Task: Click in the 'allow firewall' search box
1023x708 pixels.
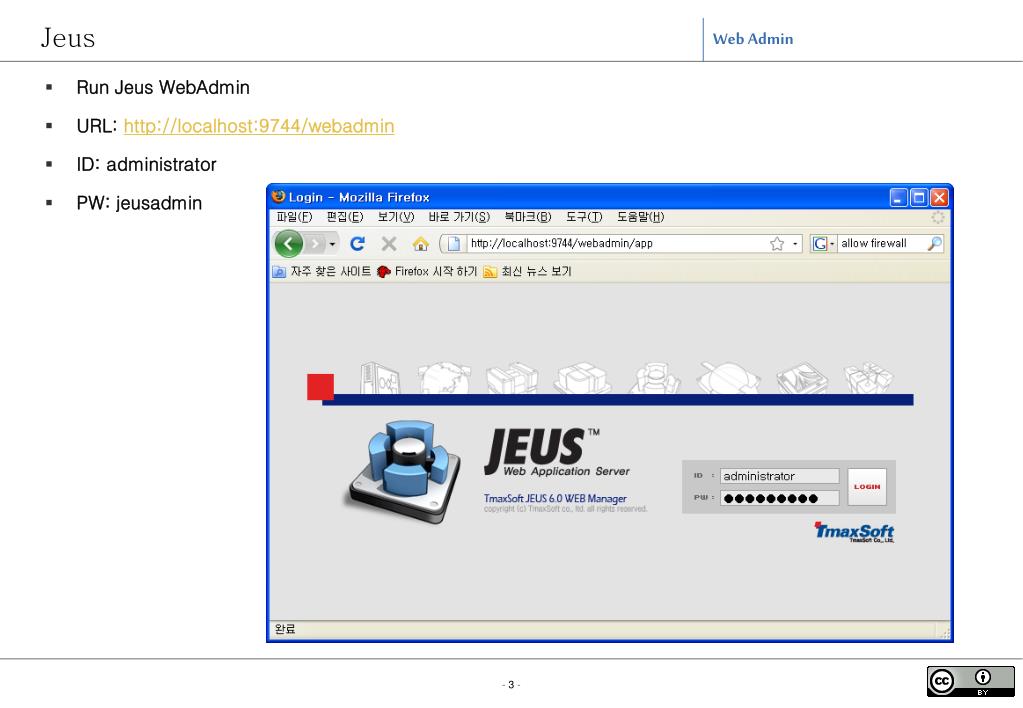Action: [881, 244]
